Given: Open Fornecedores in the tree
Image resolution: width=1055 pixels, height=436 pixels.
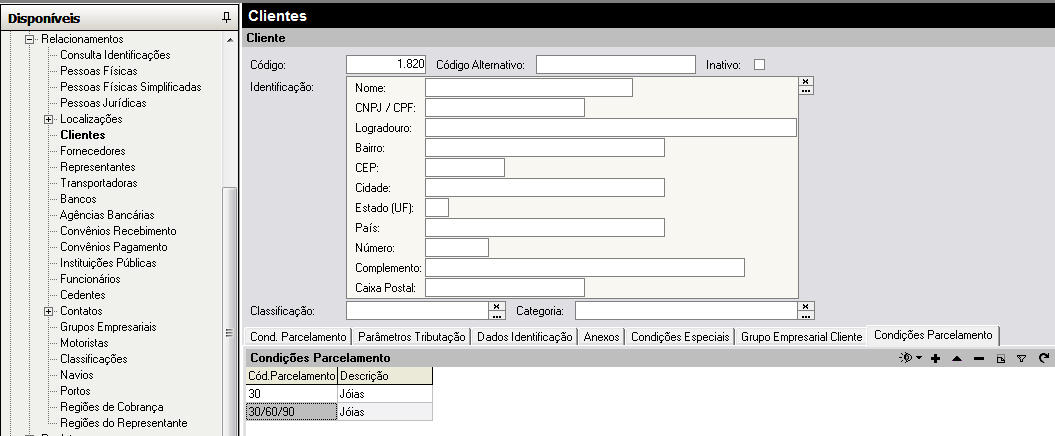Looking at the screenshot, I should tap(93, 151).
